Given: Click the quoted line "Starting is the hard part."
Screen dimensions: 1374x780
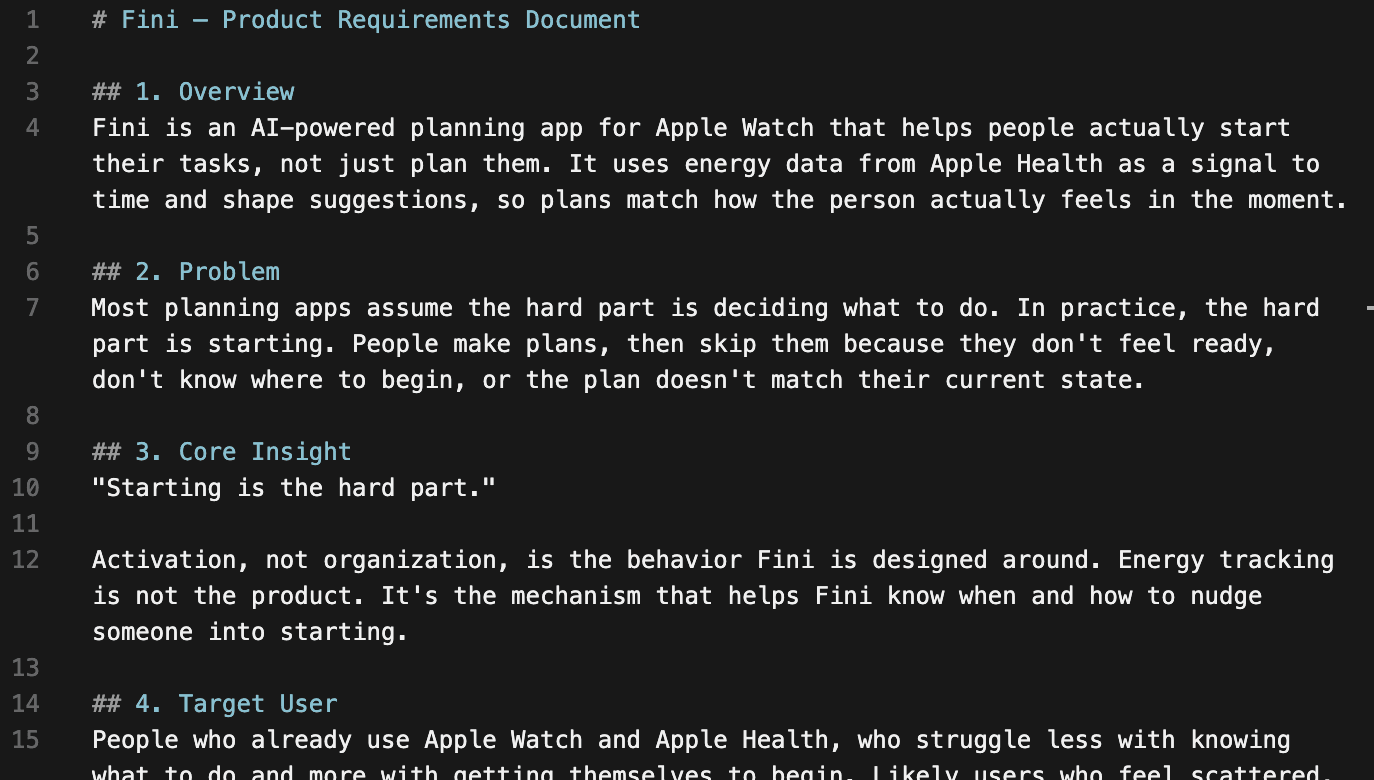Looking at the screenshot, I should (294, 488).
